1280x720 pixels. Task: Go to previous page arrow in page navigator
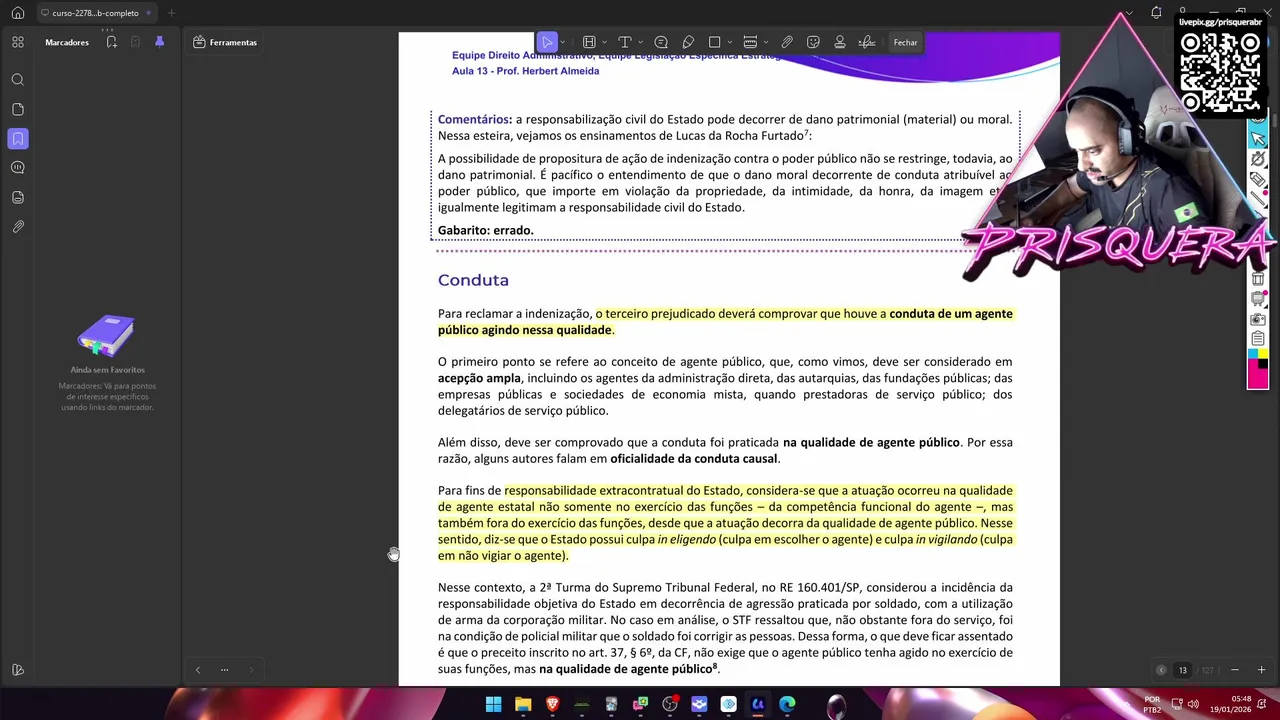1161,670
